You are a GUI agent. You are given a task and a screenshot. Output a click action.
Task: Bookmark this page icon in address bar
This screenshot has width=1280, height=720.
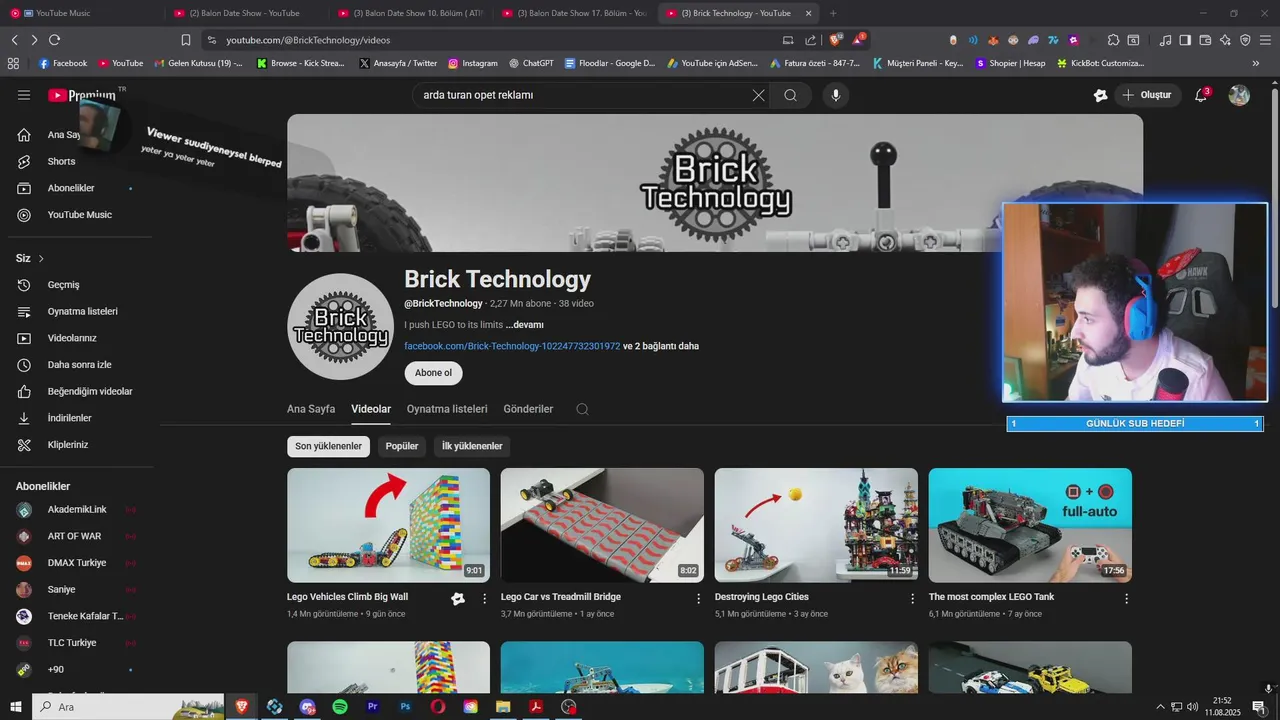[186, 40]
